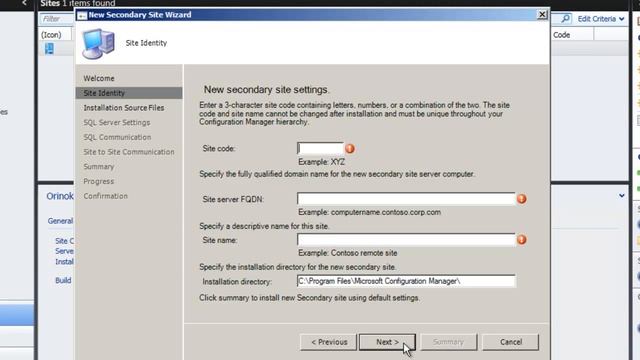The image size is (640, 360).
Task: Select the Installation Source Files step
Action: (x=124, y=108)
